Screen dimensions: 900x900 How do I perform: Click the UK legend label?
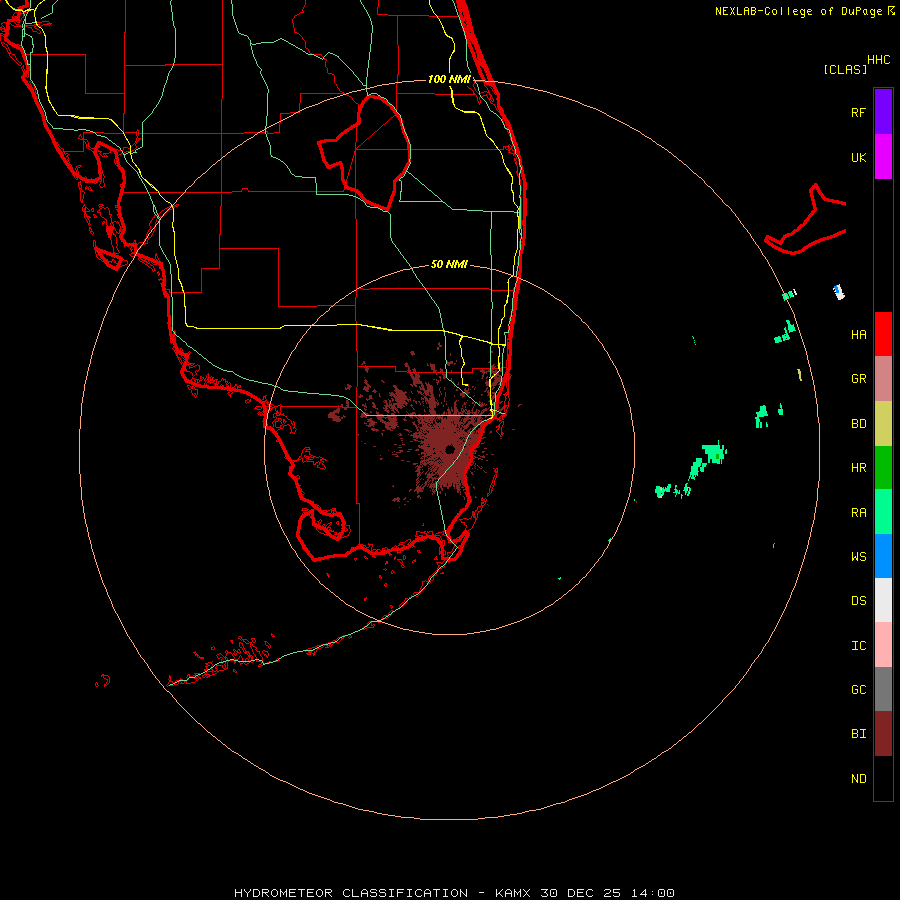pos(858,157)
